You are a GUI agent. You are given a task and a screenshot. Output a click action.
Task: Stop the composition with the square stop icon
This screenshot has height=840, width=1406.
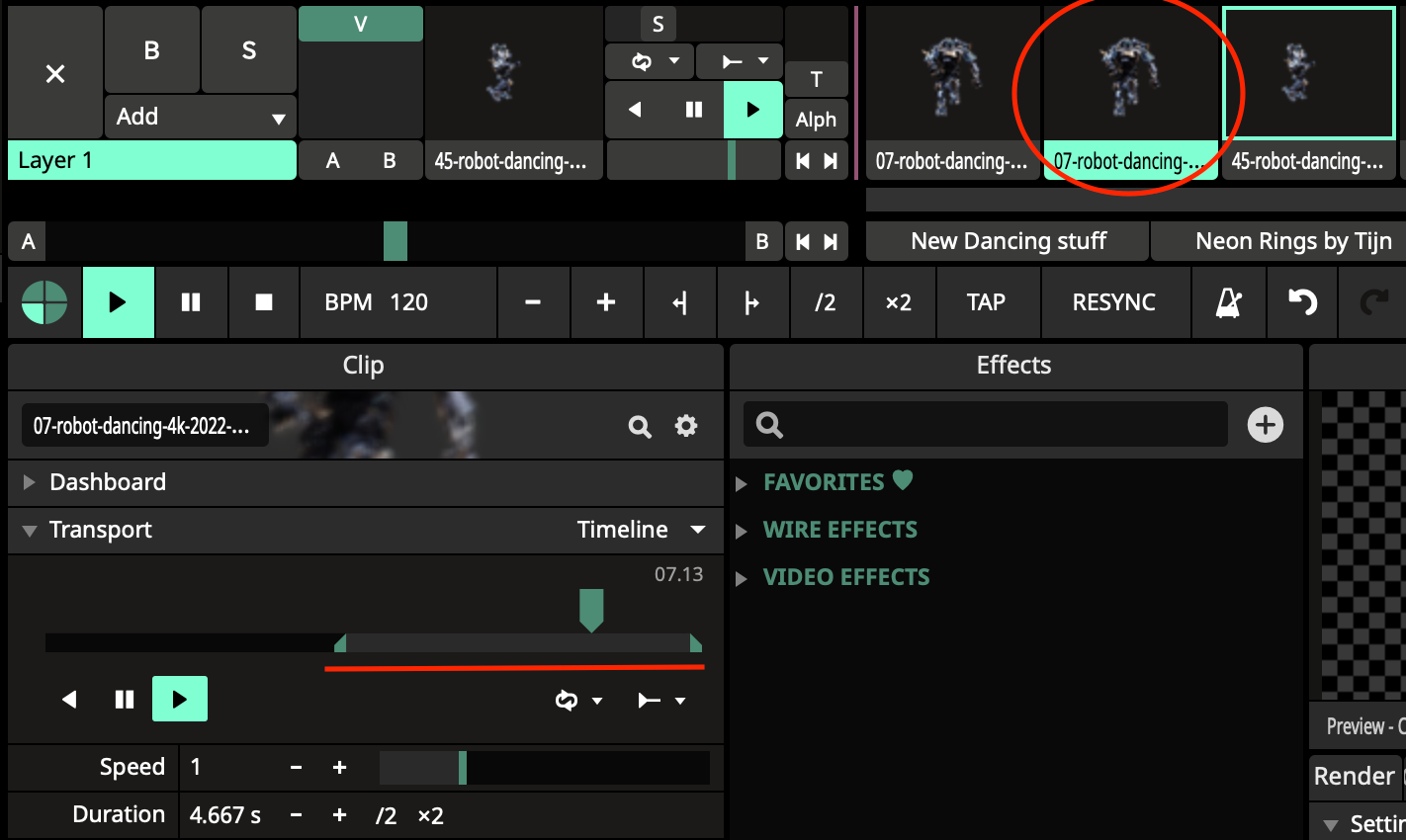[x=264, y=302]
